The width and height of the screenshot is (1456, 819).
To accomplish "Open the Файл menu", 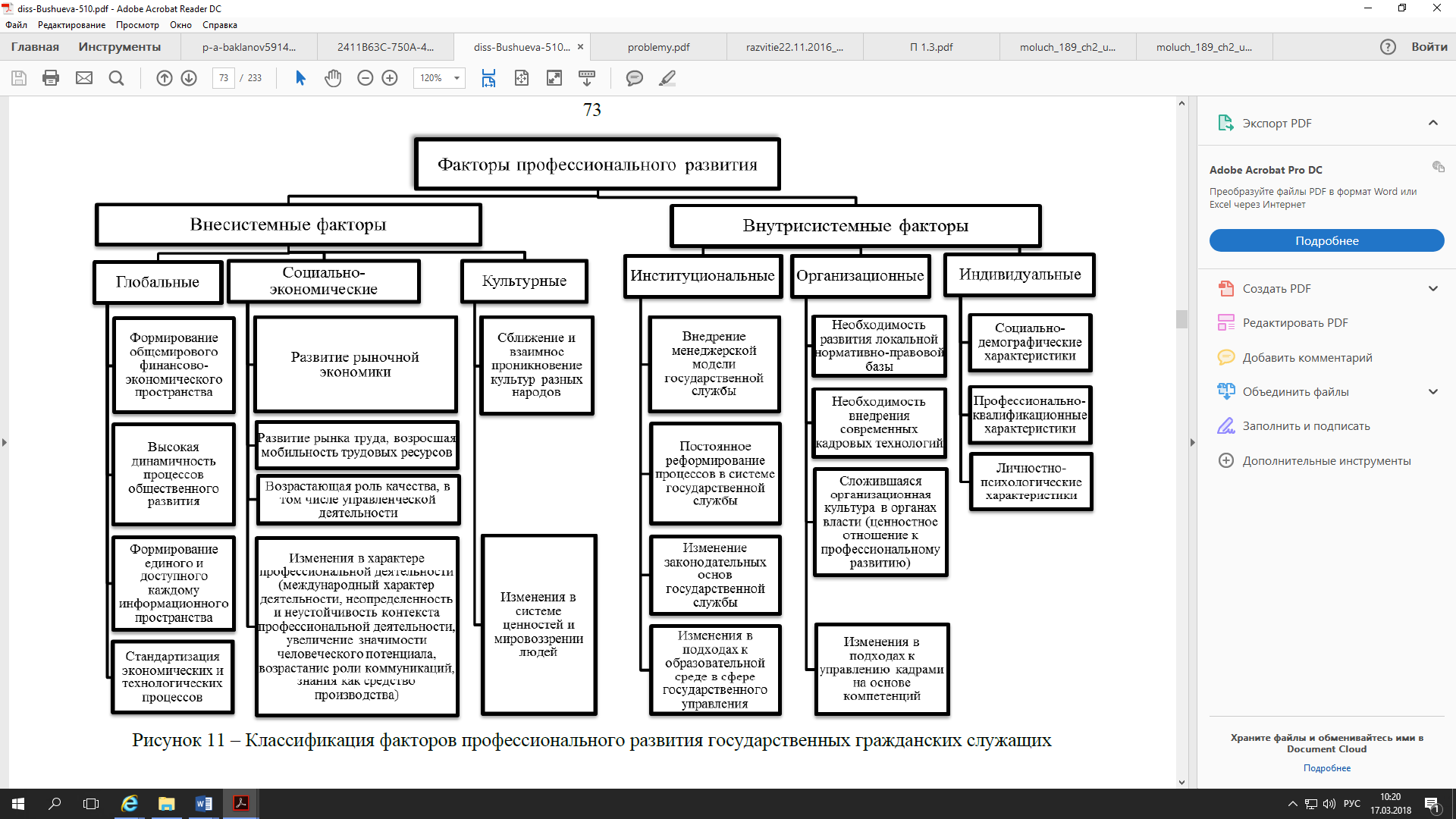I will tap(16, 25).
